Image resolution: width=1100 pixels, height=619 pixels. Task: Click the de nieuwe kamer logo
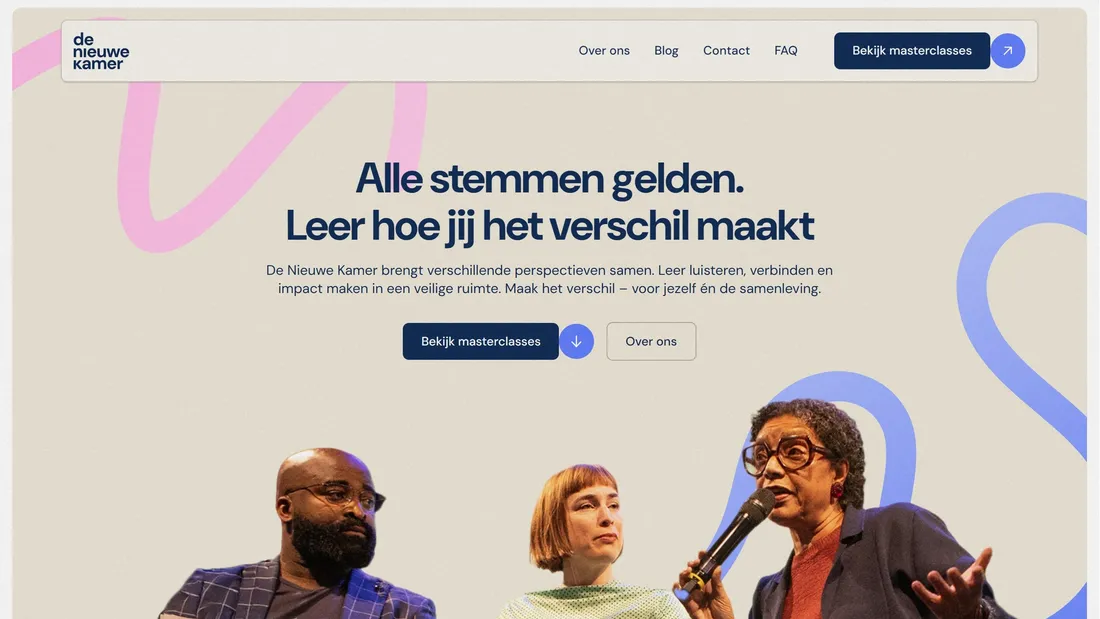101,51
